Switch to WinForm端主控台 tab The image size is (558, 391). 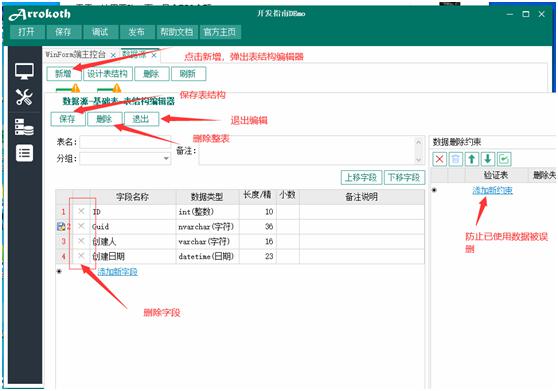[75, 55]
